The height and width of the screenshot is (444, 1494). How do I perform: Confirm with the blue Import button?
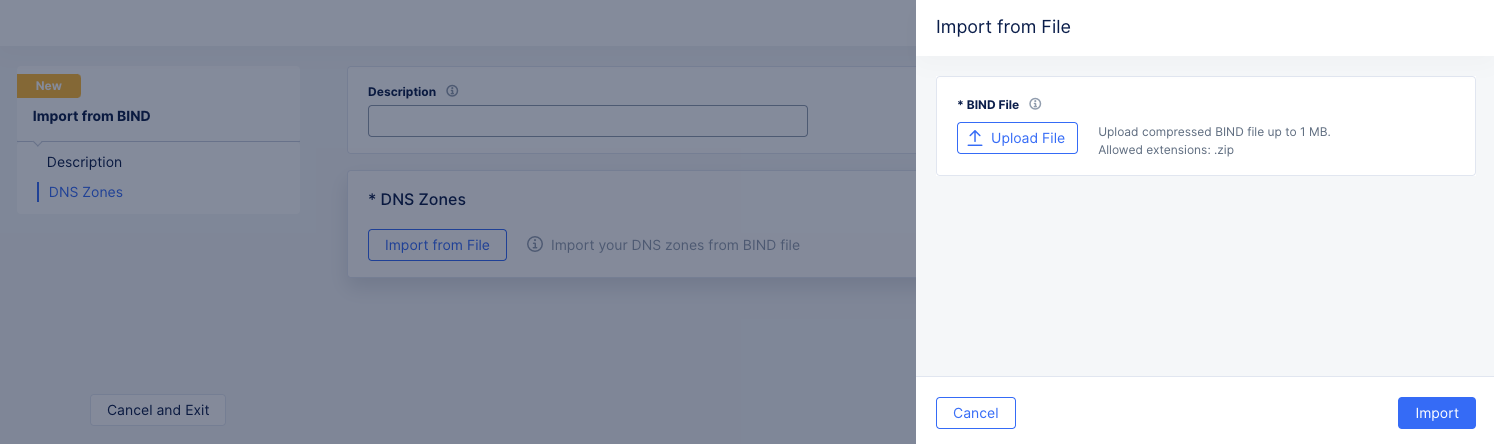[x=1436, y=413]
